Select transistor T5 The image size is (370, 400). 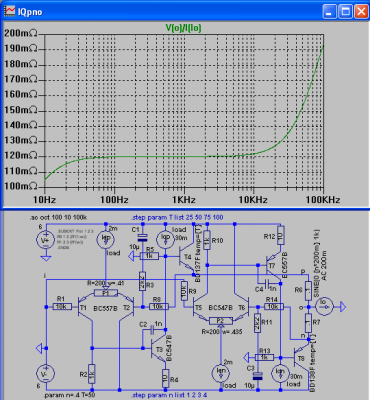199,308
